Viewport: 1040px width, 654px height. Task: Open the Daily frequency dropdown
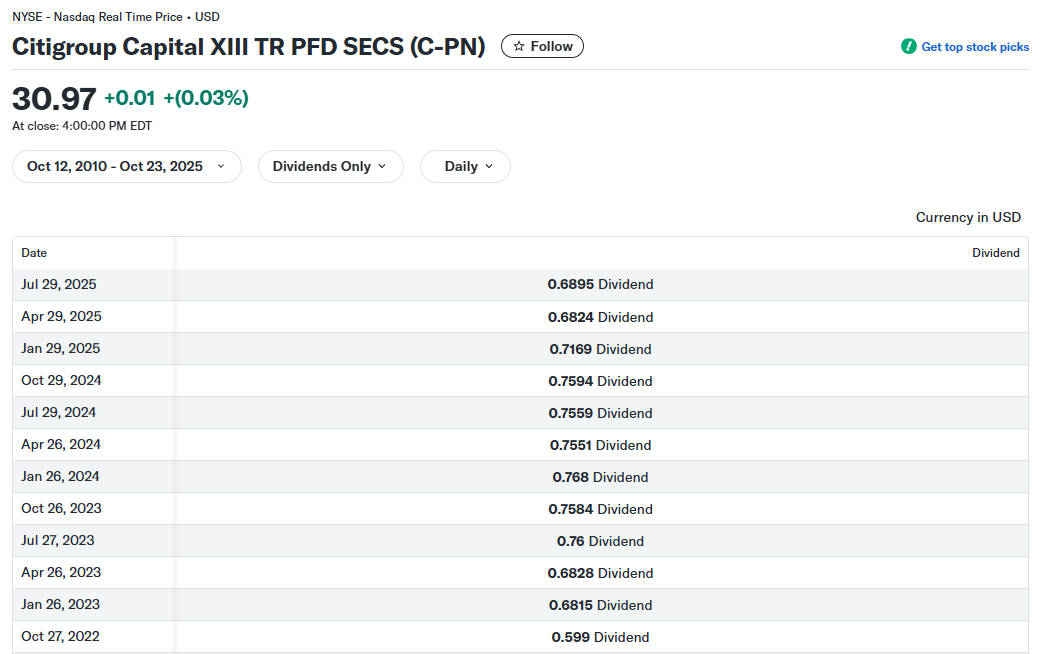click(x=461, y=167)
